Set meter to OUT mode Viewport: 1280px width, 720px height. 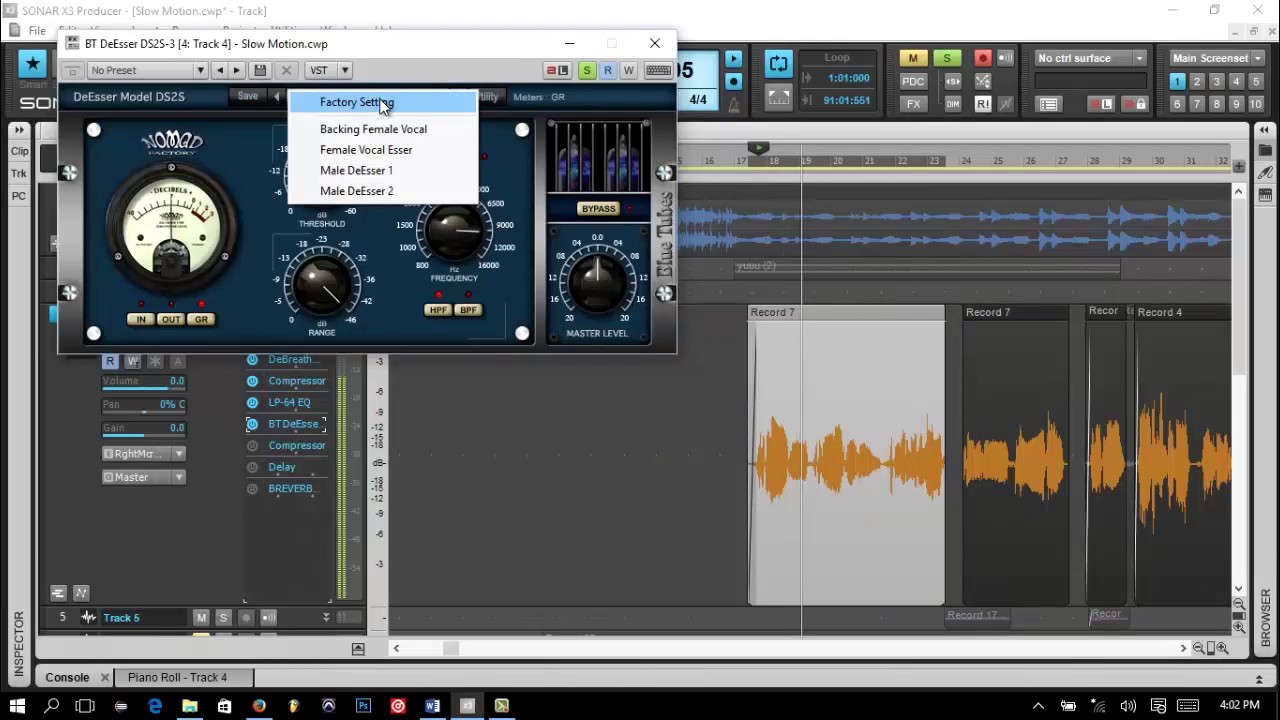[170, 319]
